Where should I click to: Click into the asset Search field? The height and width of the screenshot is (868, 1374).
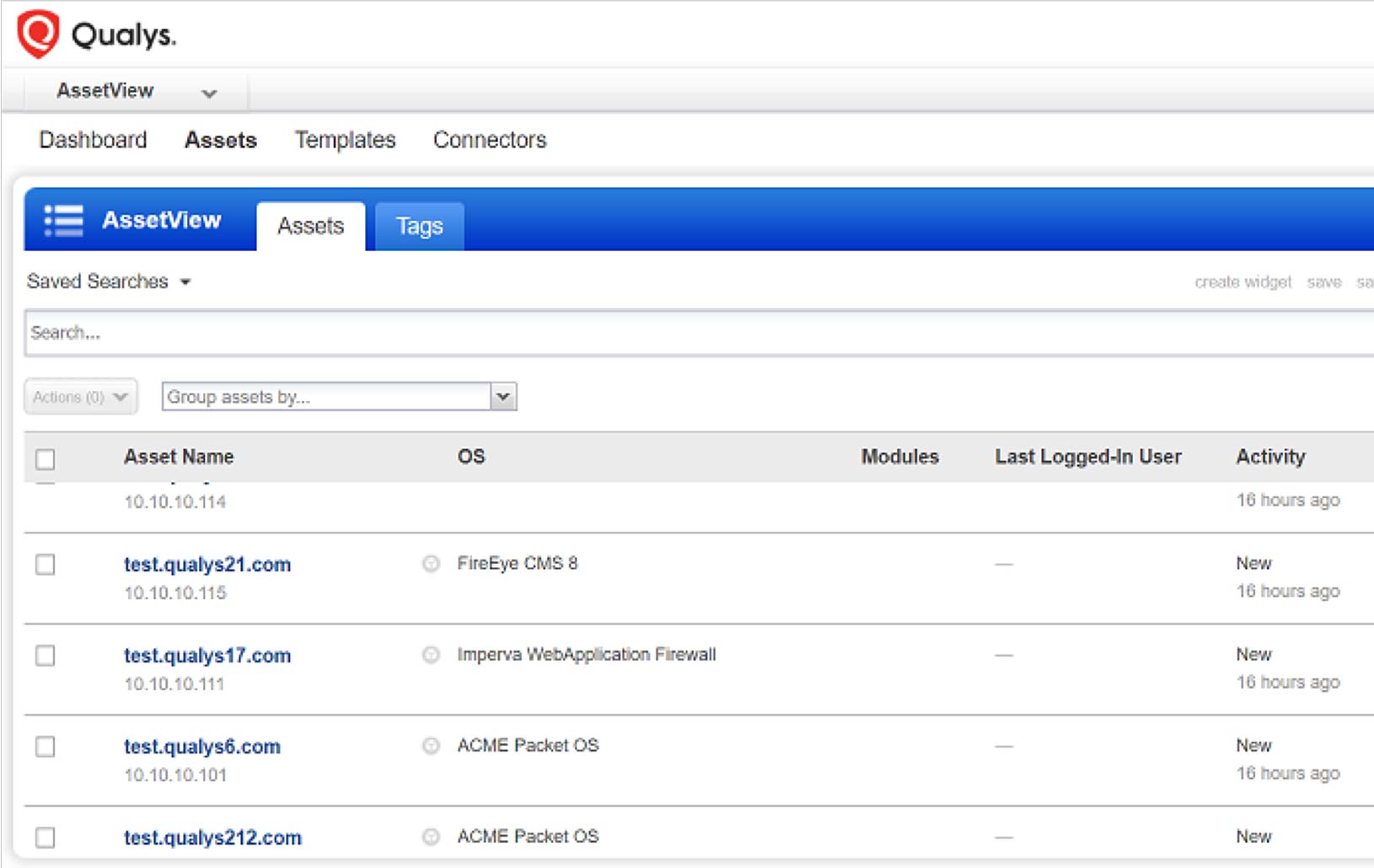674,333
